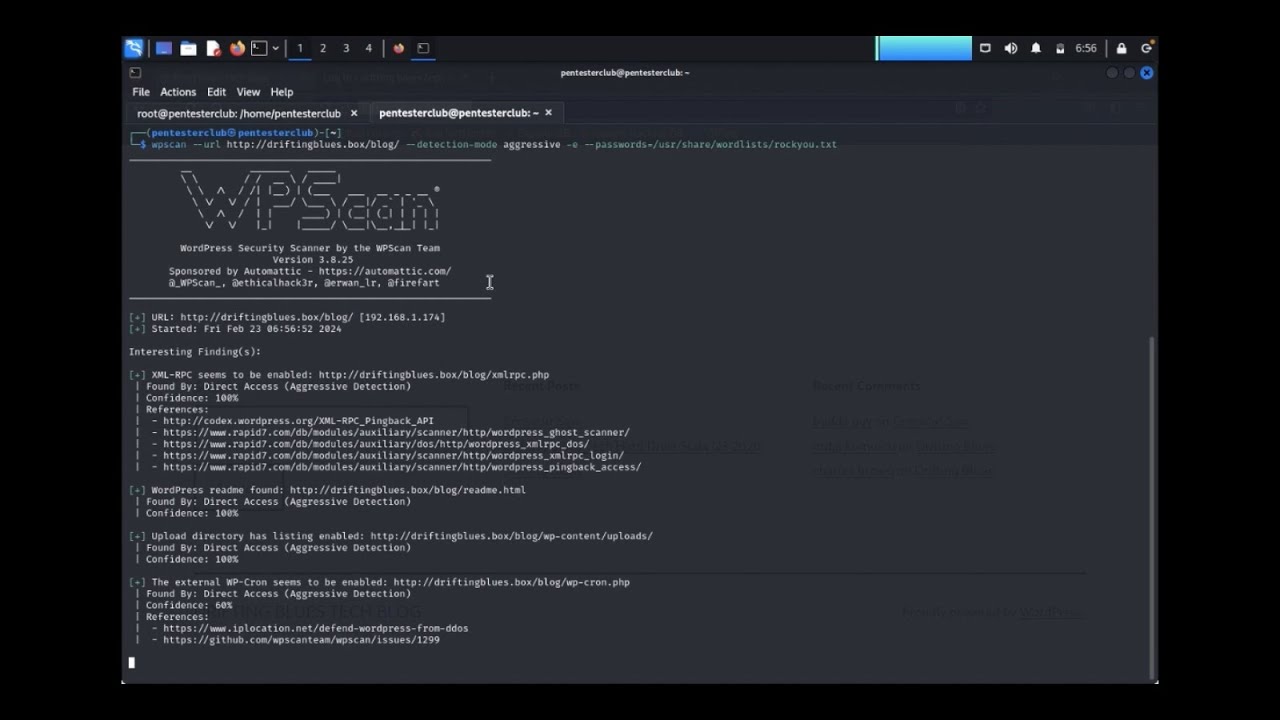The width and height of the screenshot is (1280, 720).
Task: Click the terminal window icon in title bar
Action: tap(135, 73)
